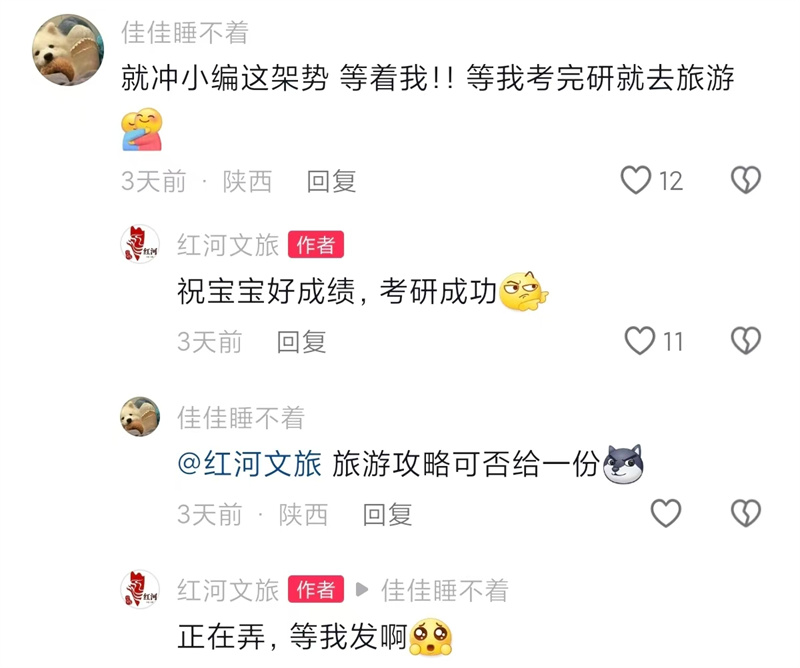Tap broken heart on 祝宝宝好成绩 reply
The height and width of the screenshot is (668, 800).
click(x=745, y=341)
